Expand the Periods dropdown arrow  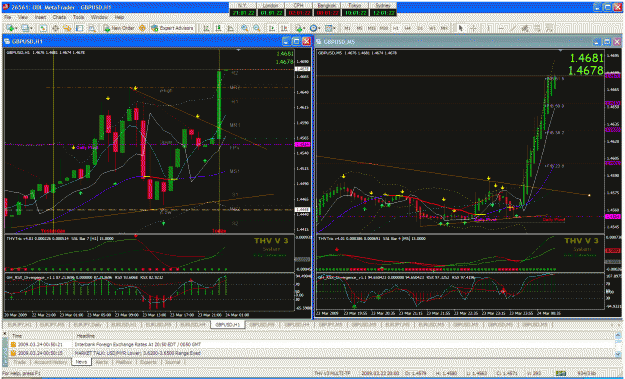(x=320, y=28)
